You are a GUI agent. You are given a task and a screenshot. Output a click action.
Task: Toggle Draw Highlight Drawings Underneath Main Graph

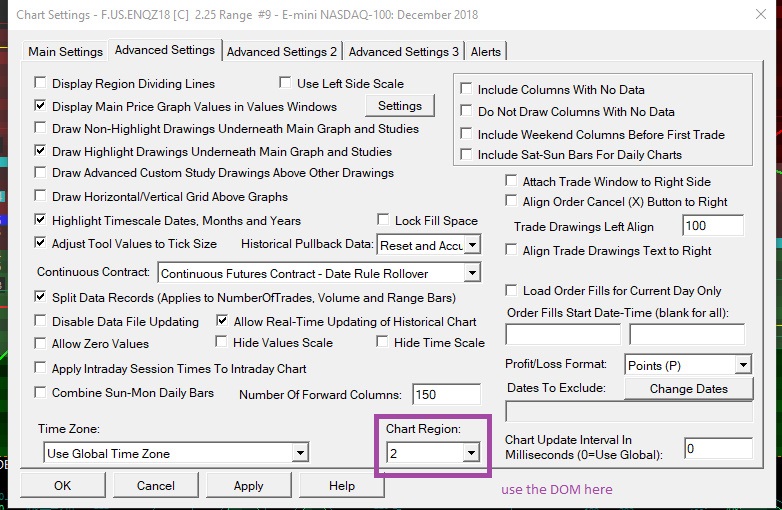(40, 151)
